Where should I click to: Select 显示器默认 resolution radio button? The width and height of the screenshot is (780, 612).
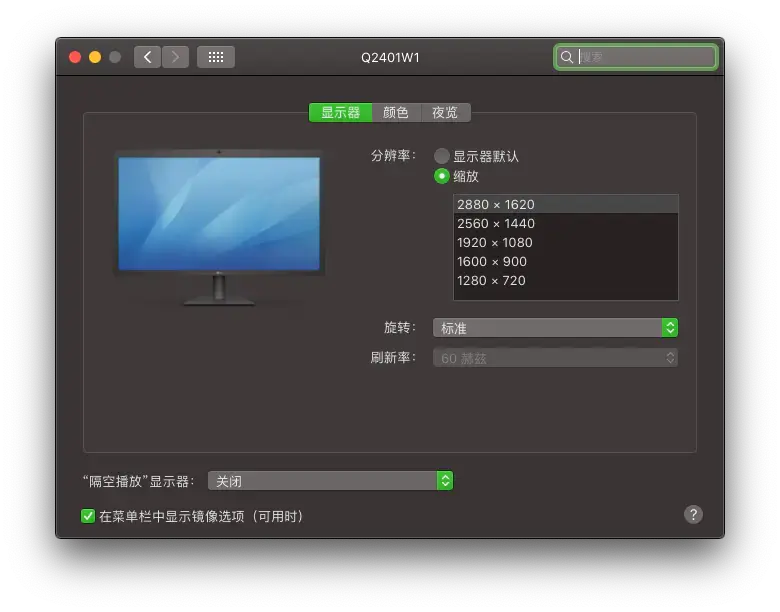pyautogui.click(x=442, y=156)
